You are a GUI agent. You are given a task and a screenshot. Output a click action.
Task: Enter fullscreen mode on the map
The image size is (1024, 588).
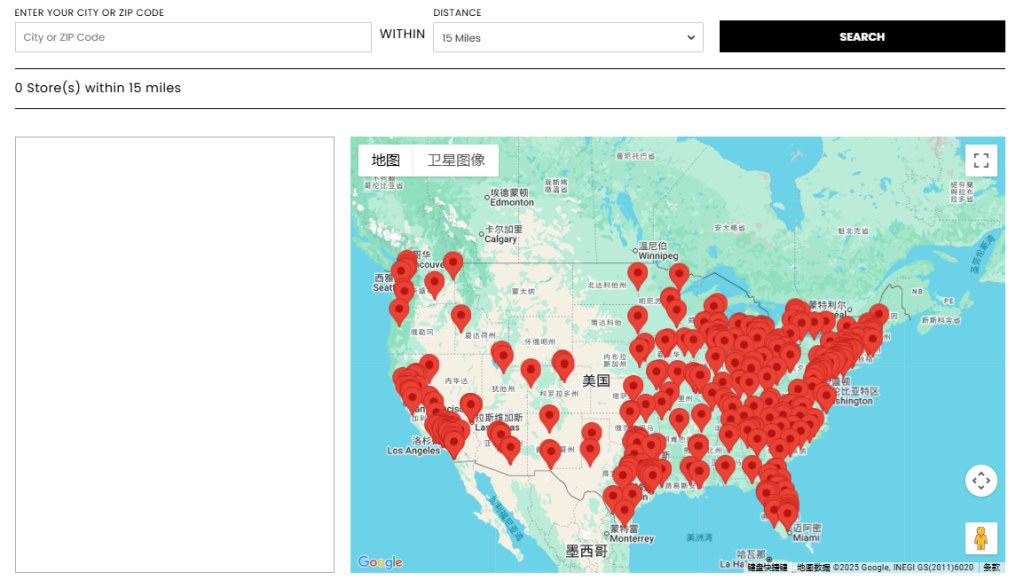coord(981,161)
